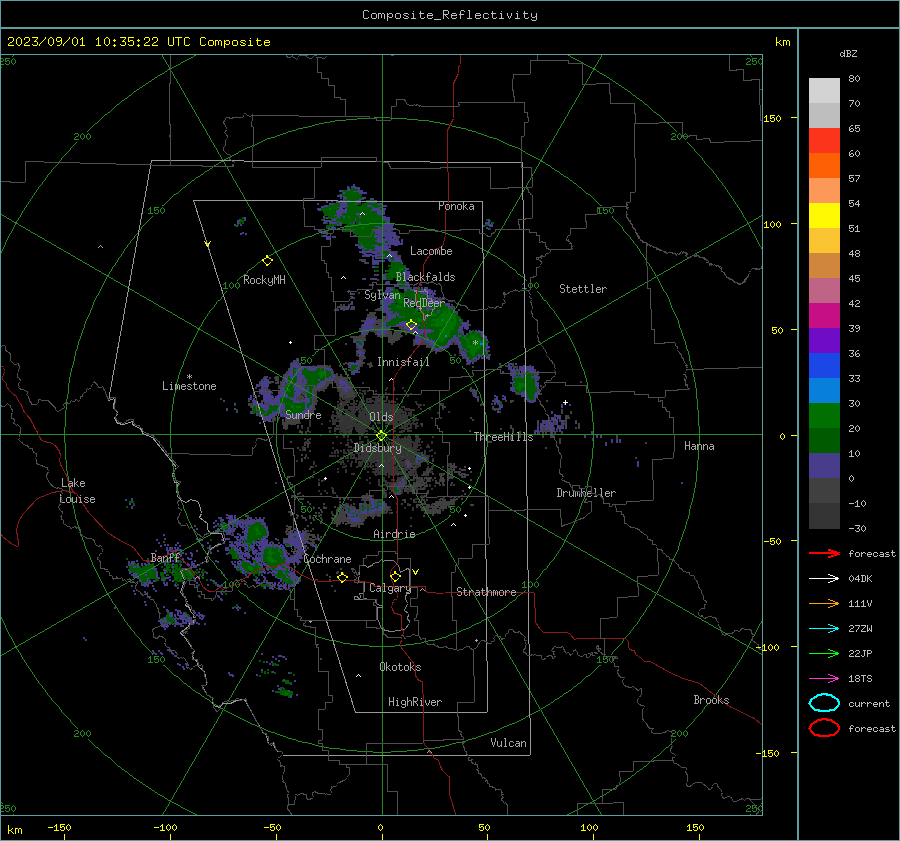Click the red forecast arrow in legend
Viewport: 900px width, 841px height.
point(824,553)
